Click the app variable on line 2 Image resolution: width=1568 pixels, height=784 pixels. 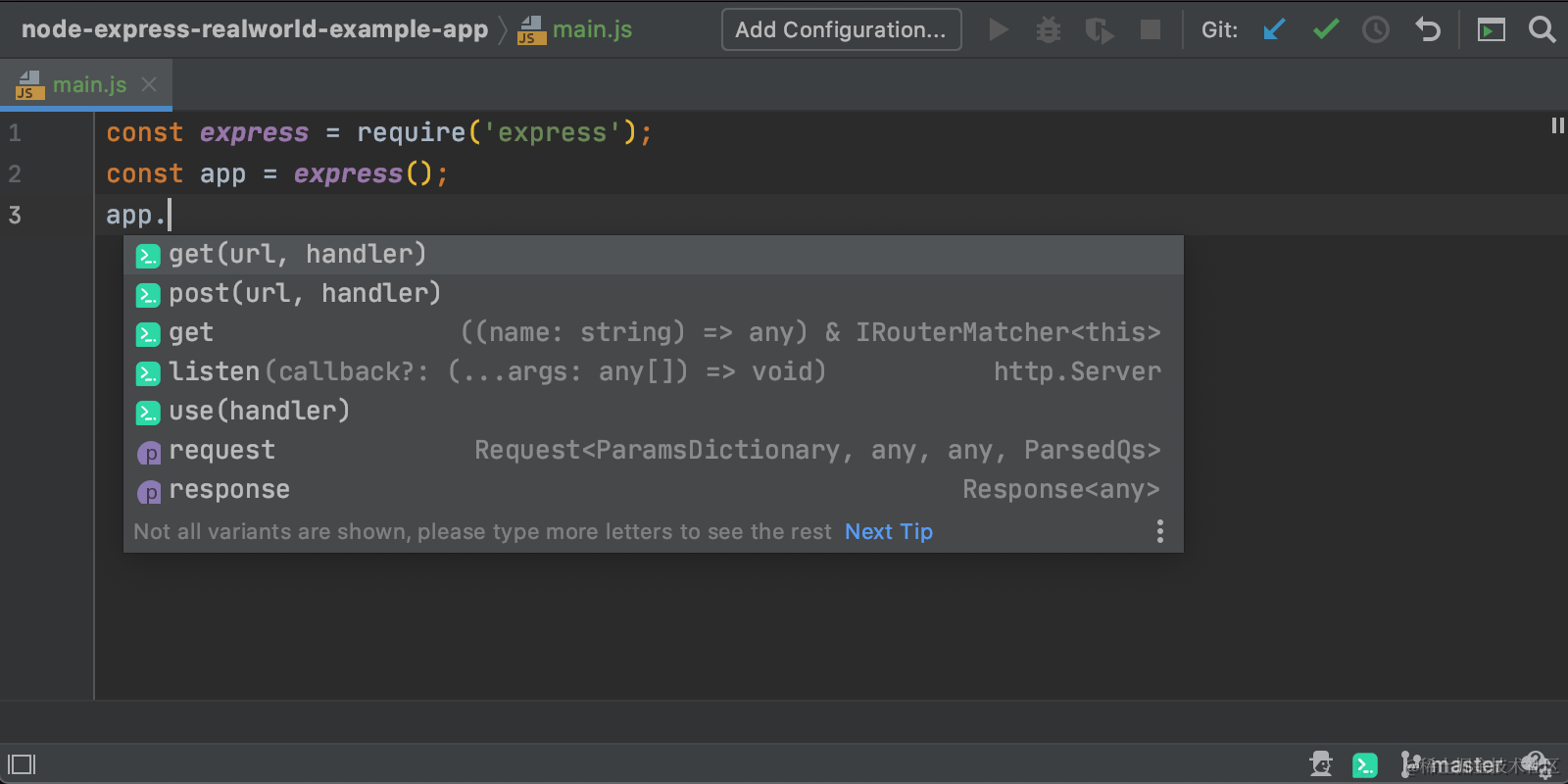(222, 174)
